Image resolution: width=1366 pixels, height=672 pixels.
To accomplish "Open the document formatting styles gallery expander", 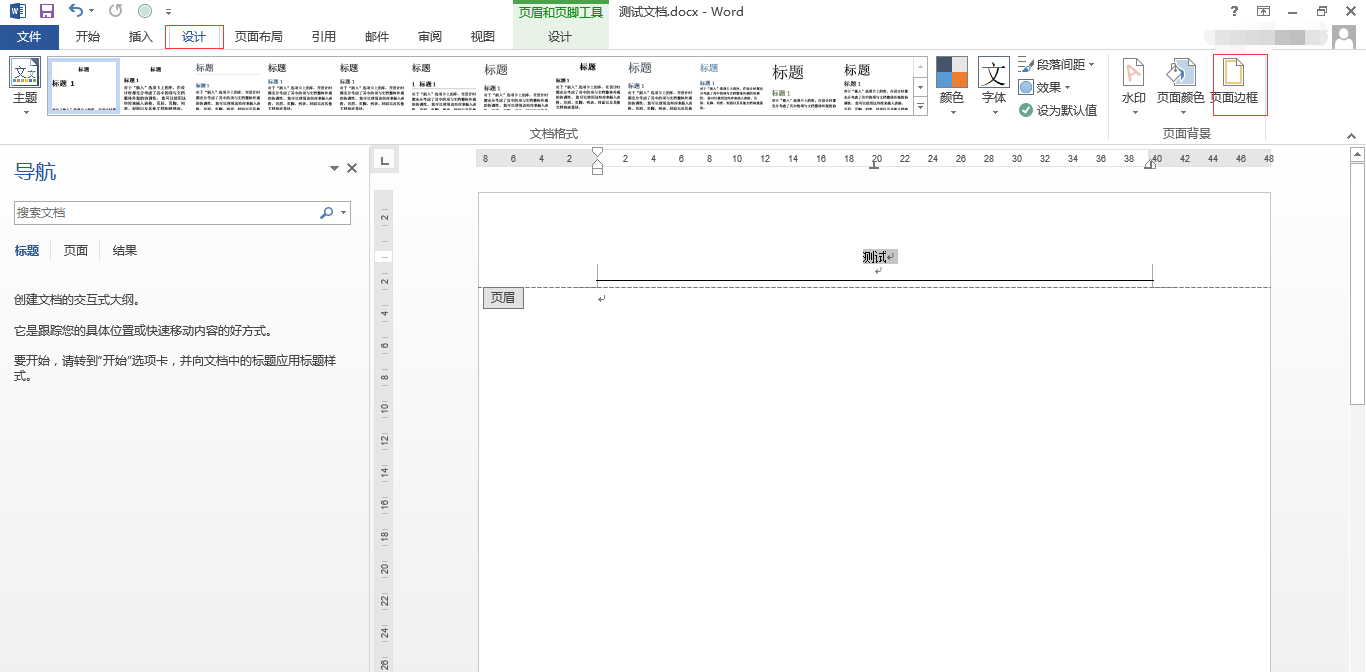I will 919,107.
